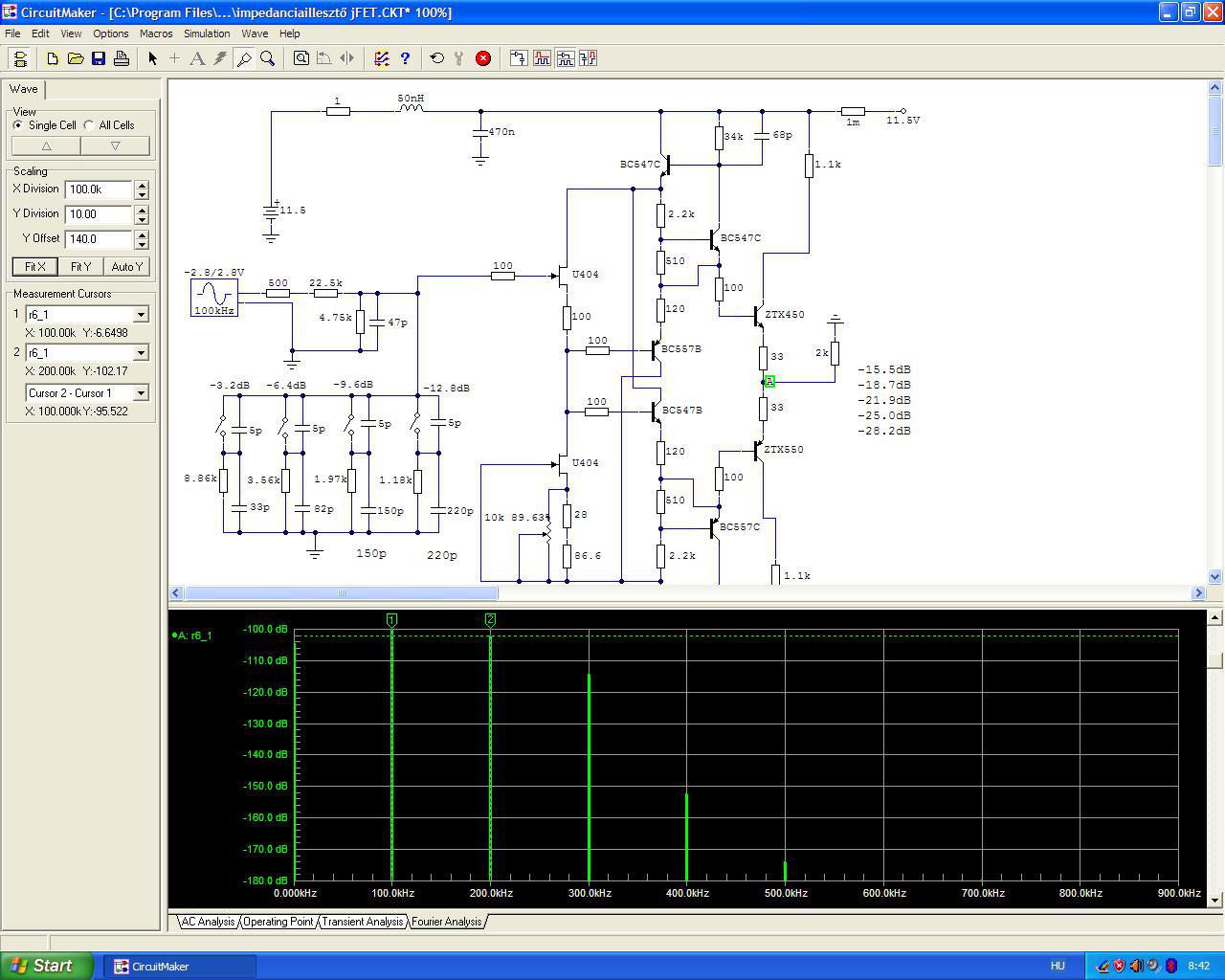Open measurement cursor 1 signal dropdown

click(141, 315)
